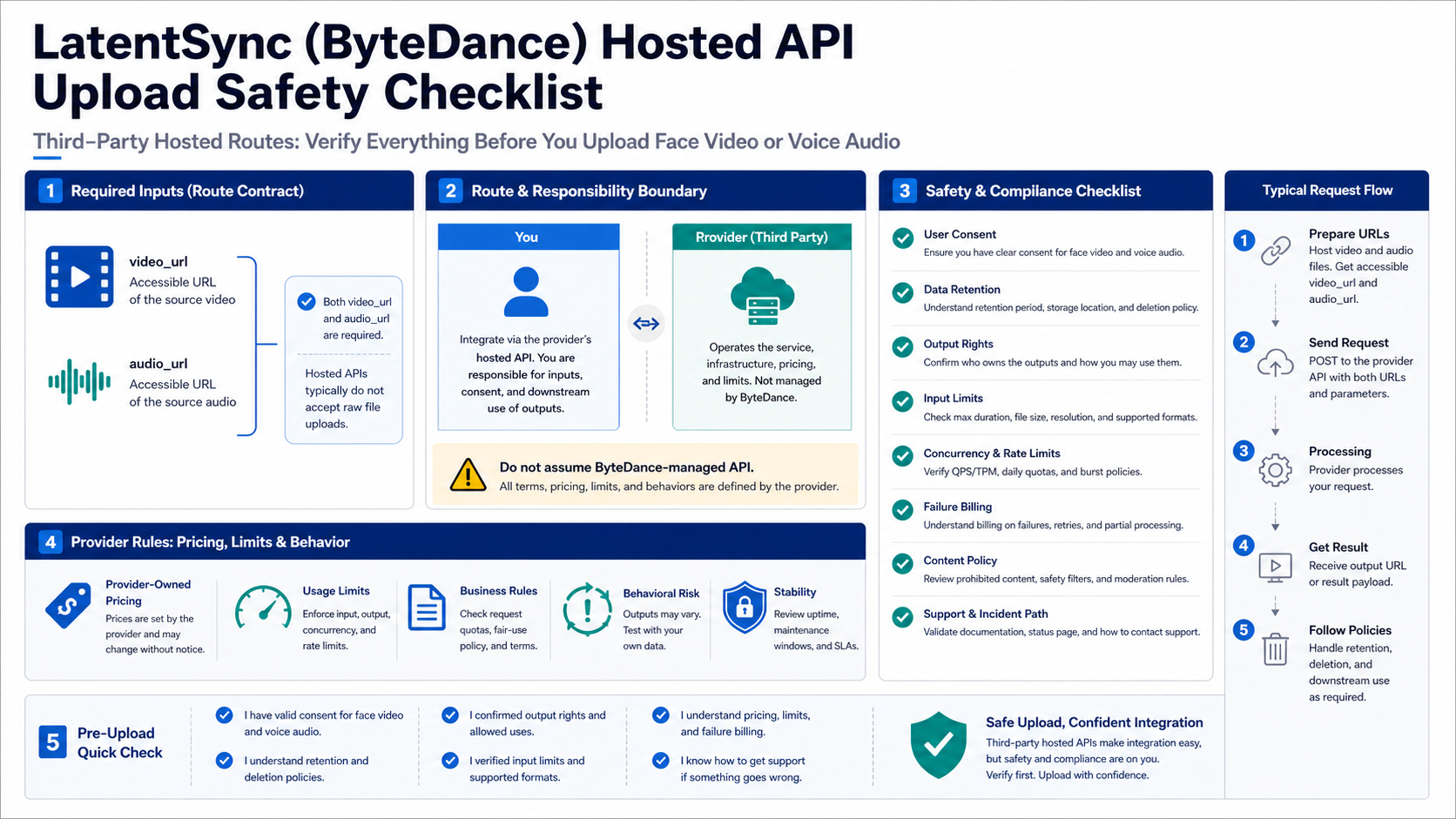Click the Stability shield lock icon
The height and width of the screenshot is (819, 1456).
point(745,607)
